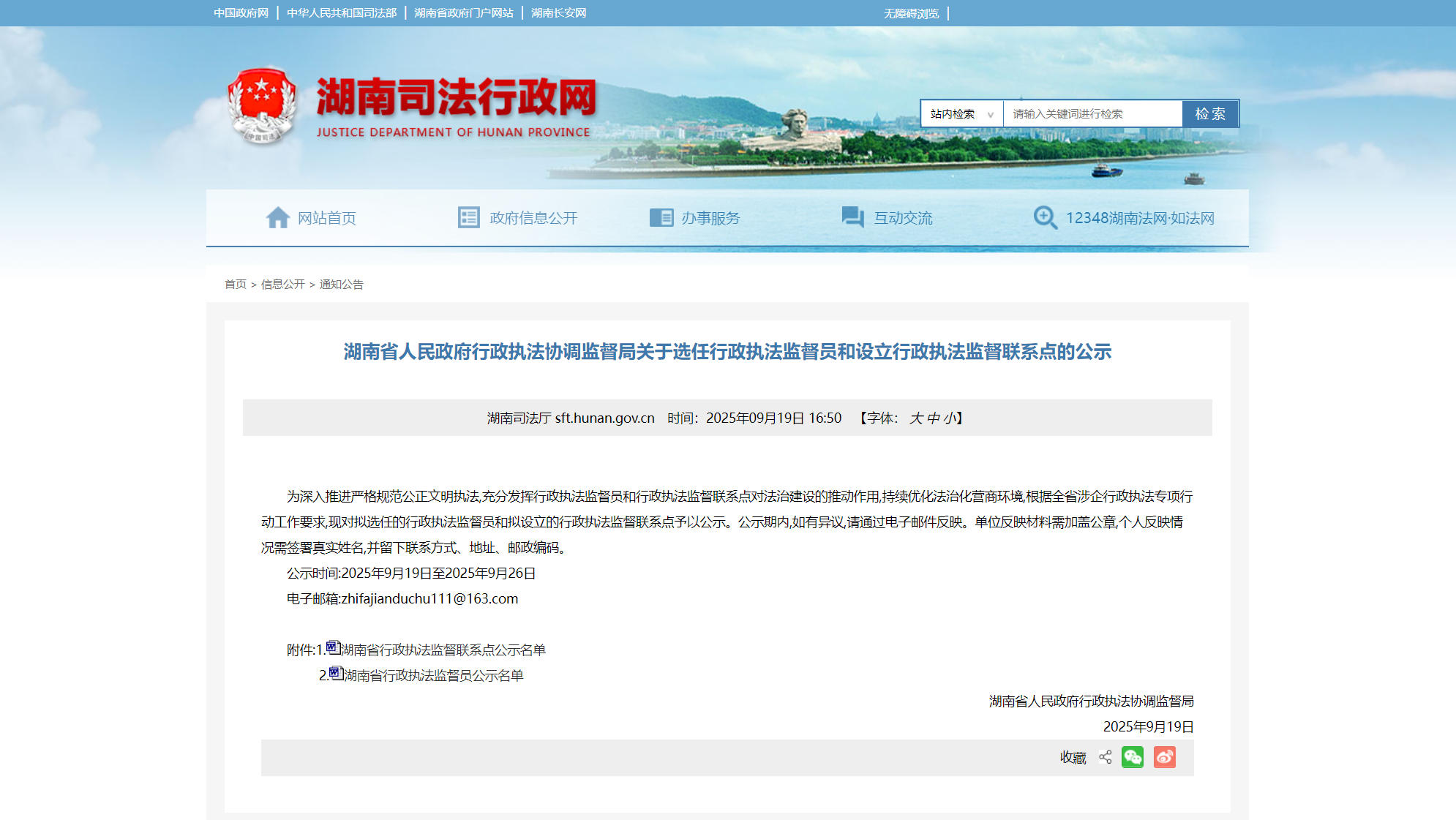The image size is (1456, 820).
Task: Click the share network icon near 收藏
Action: (1105, 758)
